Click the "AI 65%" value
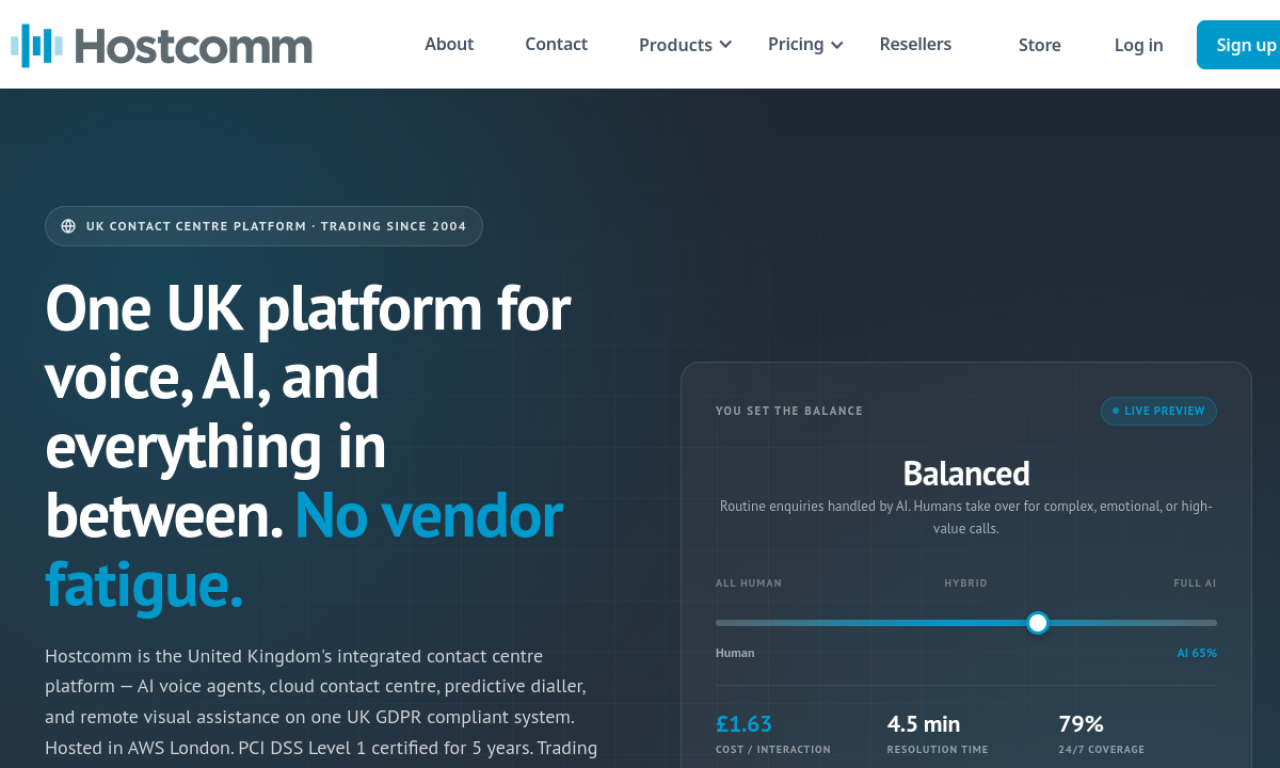The width and height of the screenshot is (1280, 768). click(x=1197, y=653)
